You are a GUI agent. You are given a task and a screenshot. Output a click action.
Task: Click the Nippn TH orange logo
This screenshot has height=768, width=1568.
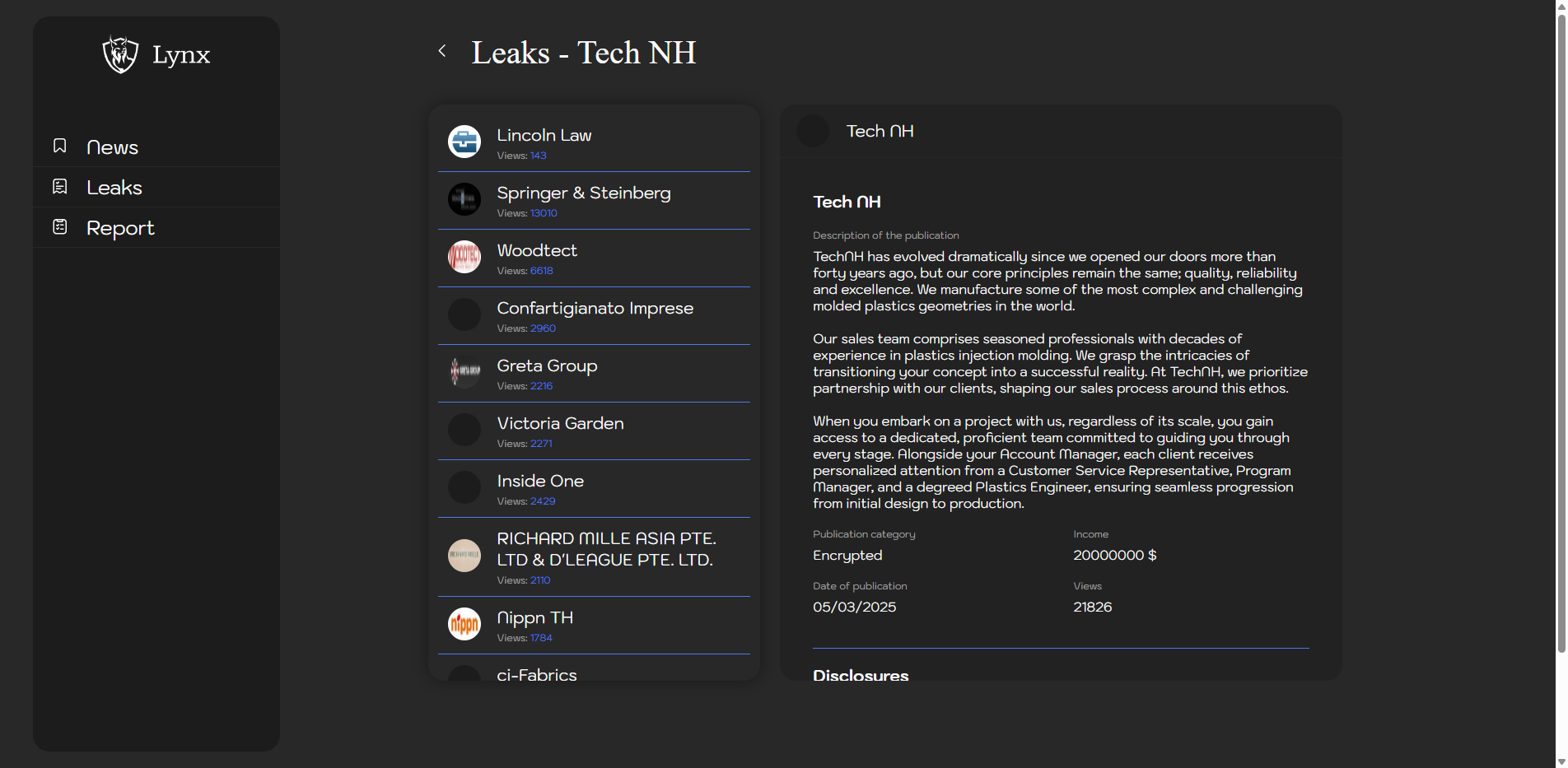tap(464, 624)
